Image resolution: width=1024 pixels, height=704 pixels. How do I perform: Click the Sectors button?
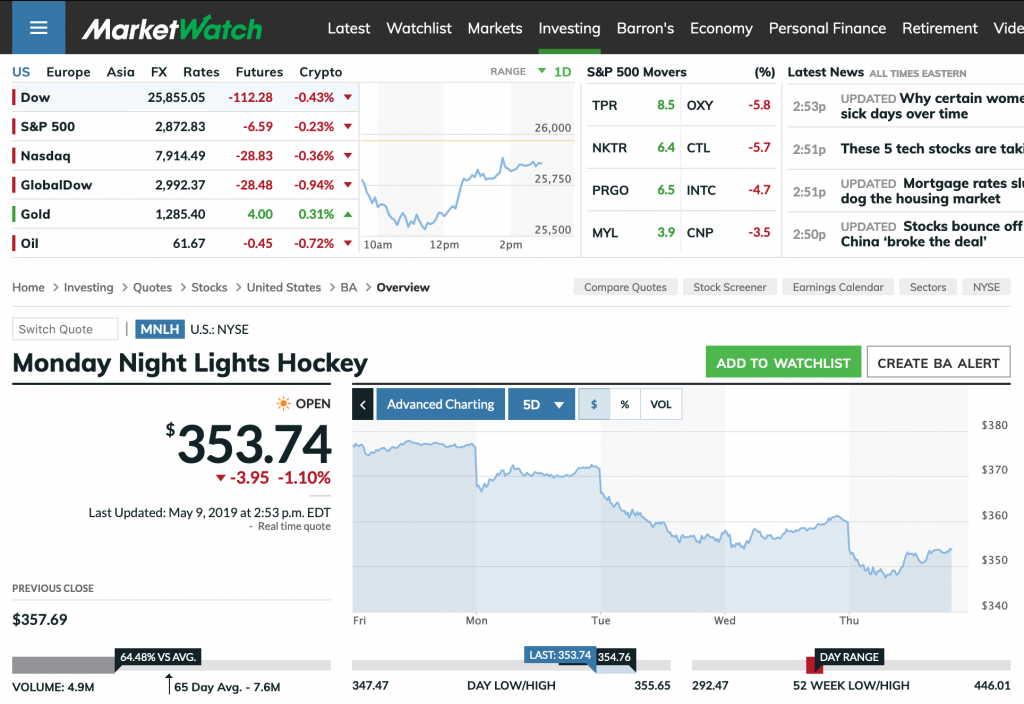[928, 287]
